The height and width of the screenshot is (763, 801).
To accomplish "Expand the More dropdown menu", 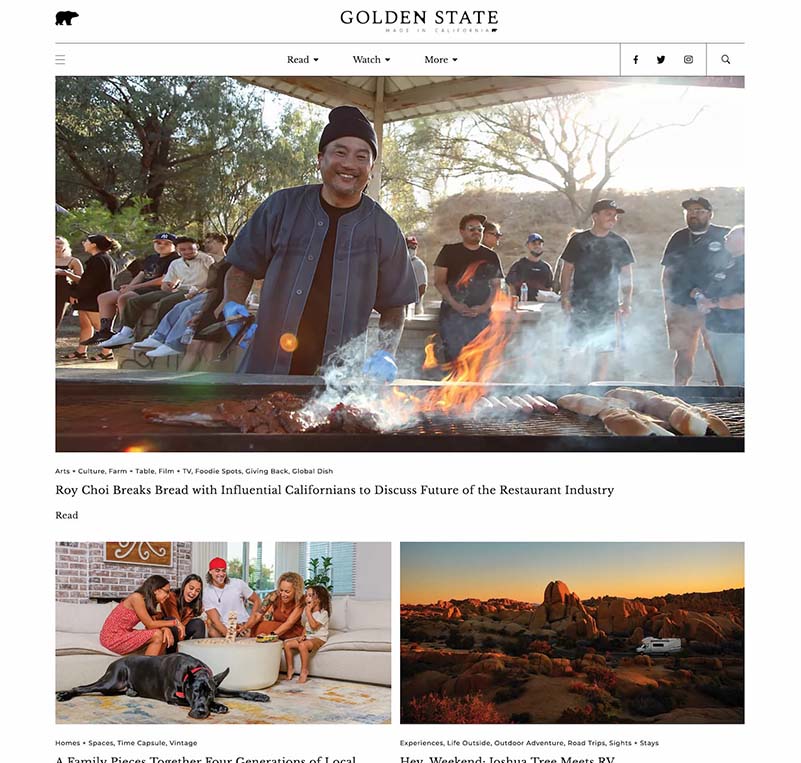I will (x=441, y=60).
